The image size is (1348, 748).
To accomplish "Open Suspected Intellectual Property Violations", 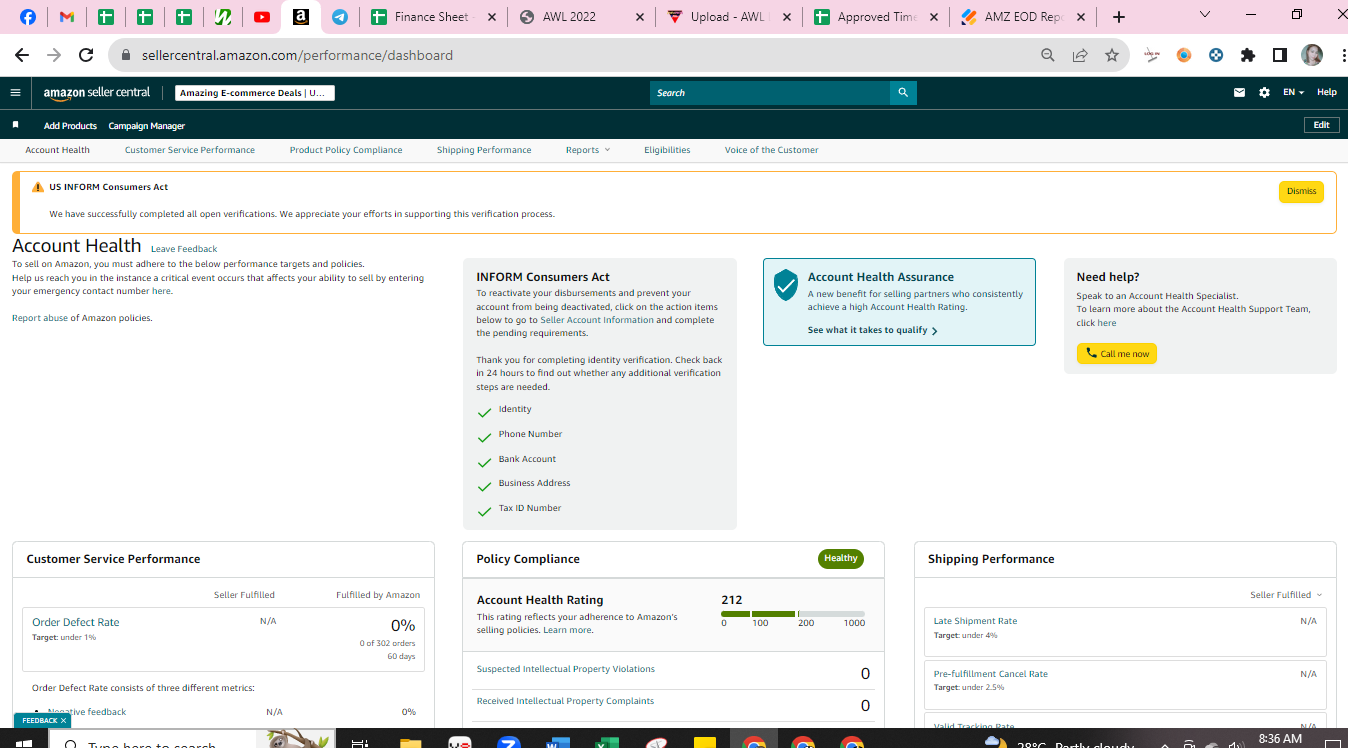I will tap(566, 669).
